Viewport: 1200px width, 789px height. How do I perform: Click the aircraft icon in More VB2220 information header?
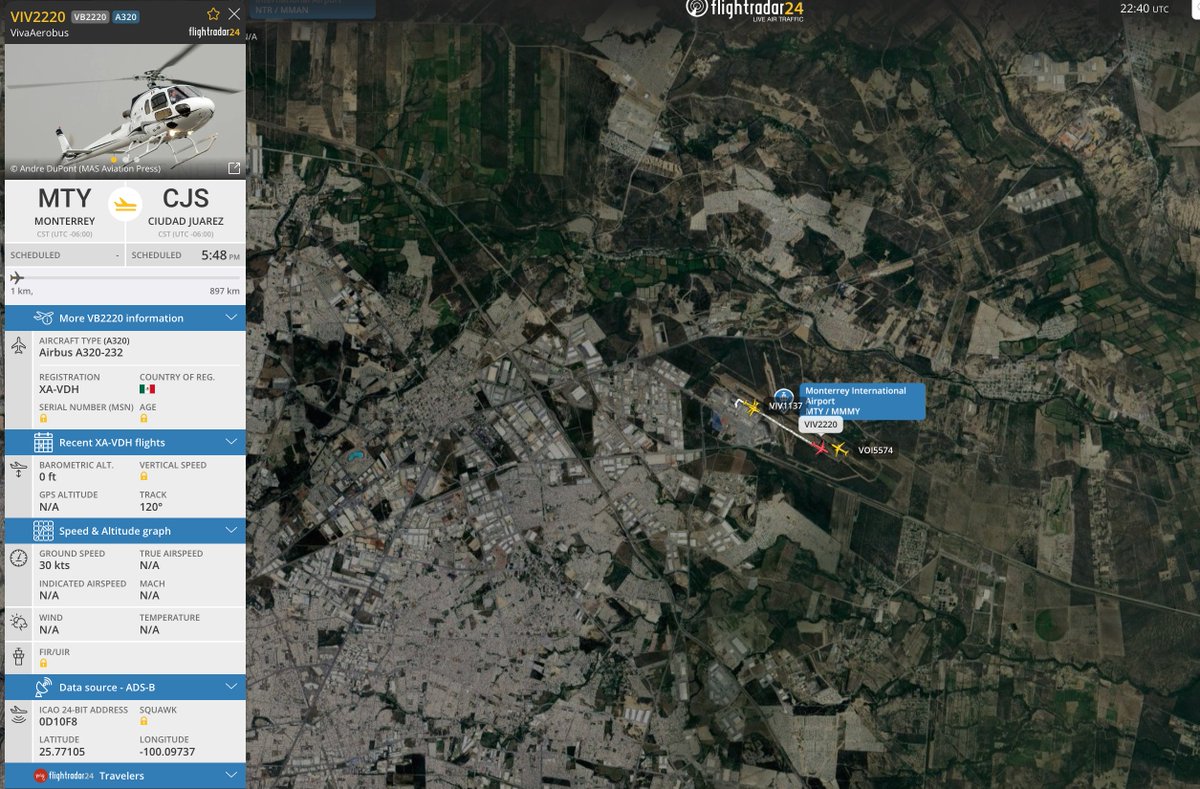click(43, 318)
